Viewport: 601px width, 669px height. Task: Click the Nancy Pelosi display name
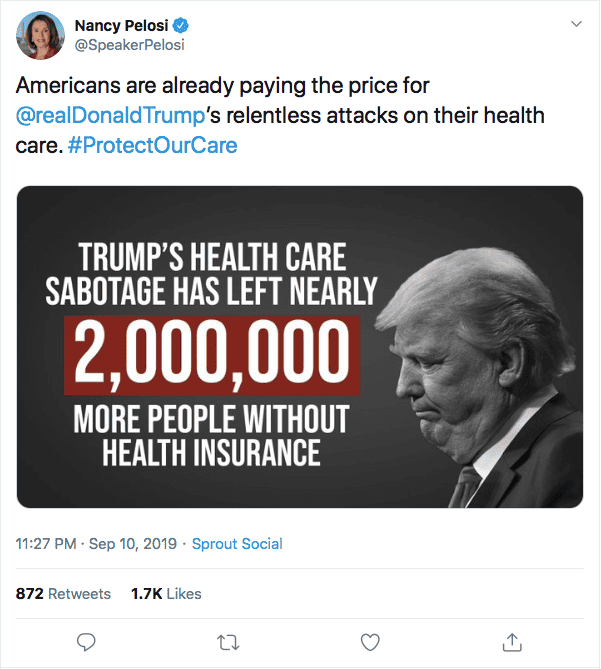[x=121, y=24]
